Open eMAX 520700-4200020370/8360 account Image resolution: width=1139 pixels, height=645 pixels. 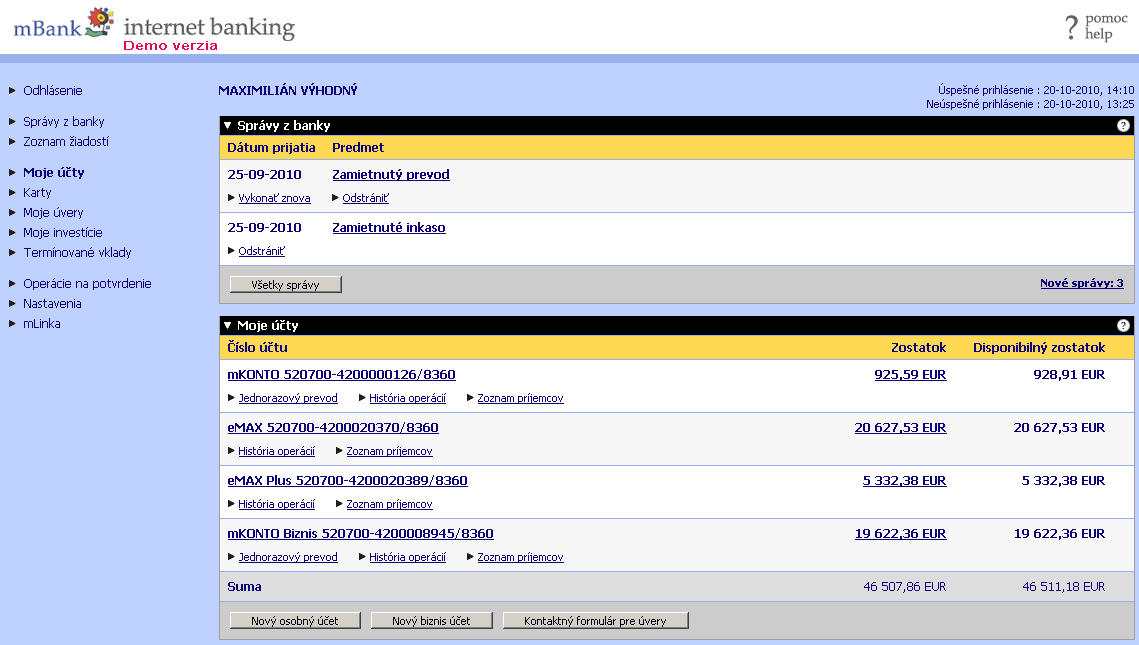click(333, 428)
